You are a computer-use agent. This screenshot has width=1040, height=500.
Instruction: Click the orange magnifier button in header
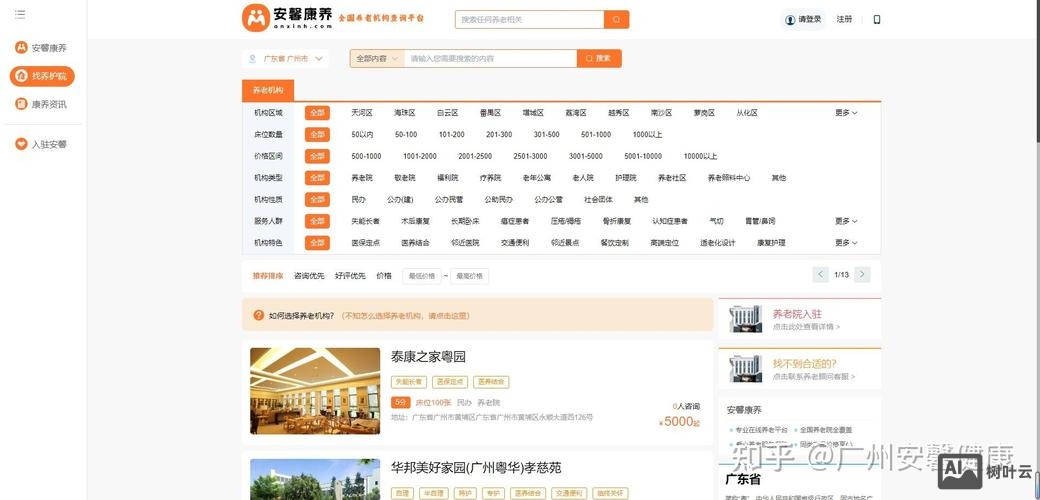pos(616,19)
